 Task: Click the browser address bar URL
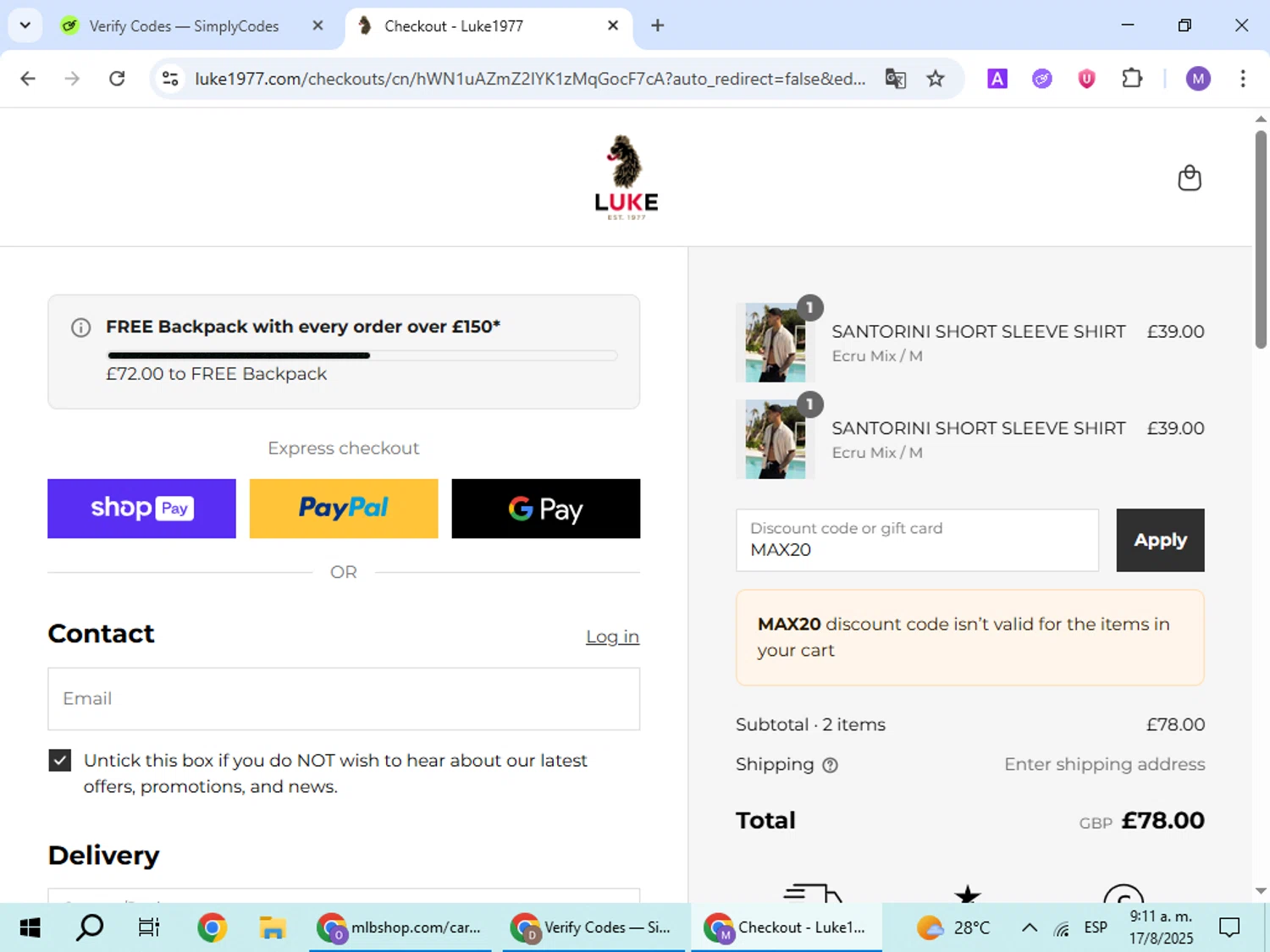pos(530,79)
